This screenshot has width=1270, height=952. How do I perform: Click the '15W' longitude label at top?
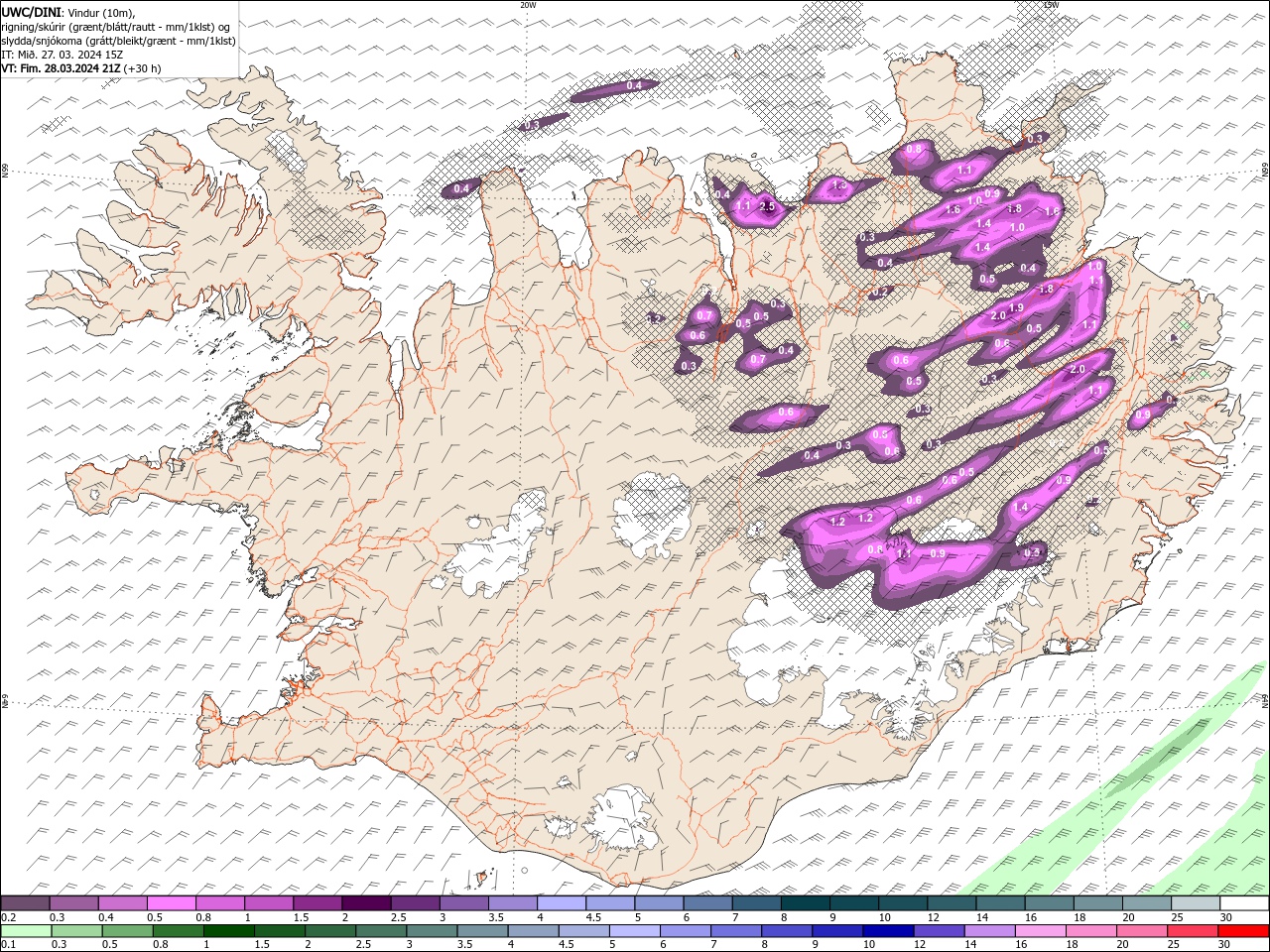click(1051, 5)
